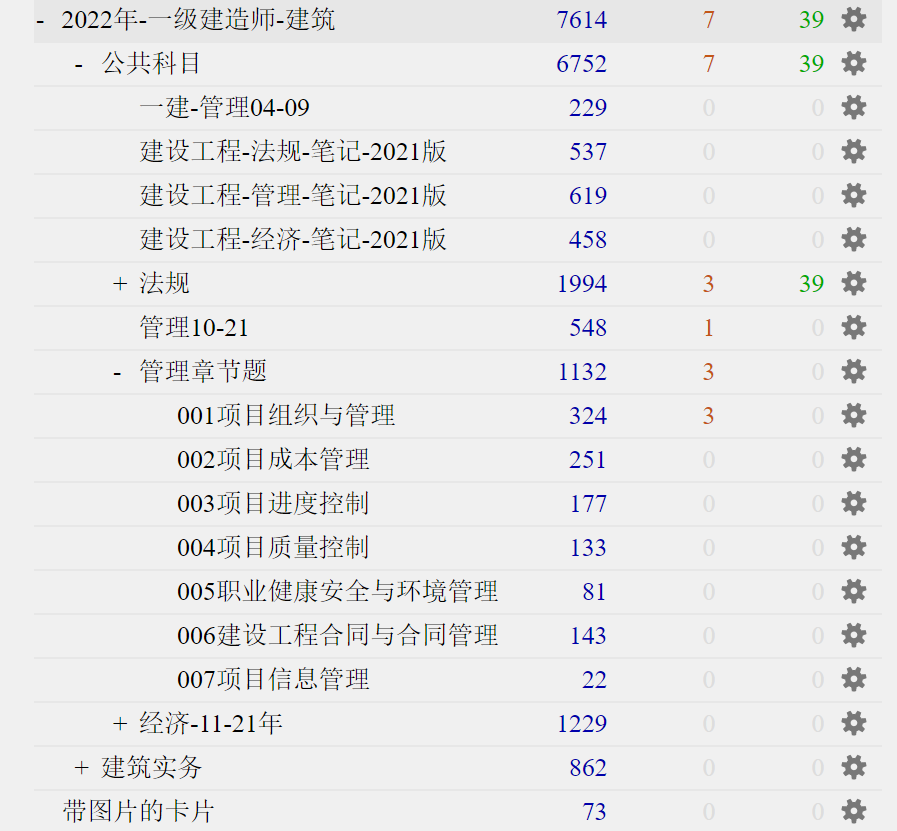Select the 带图片的卡片 deck
The image size is (897, 831).
pos(138,812)
